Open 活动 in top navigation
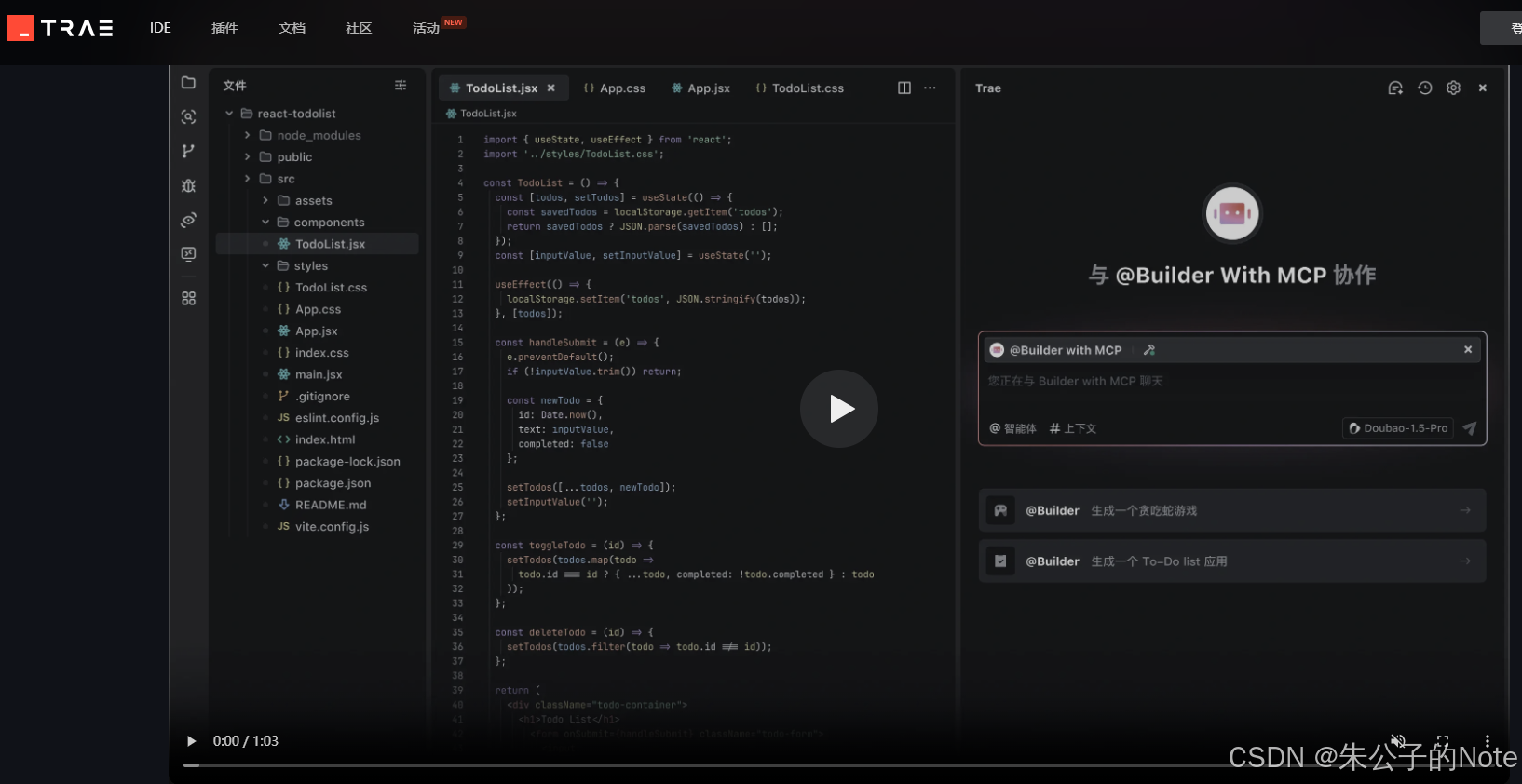This screenshot has width=1522, height=784. [426, 28]
